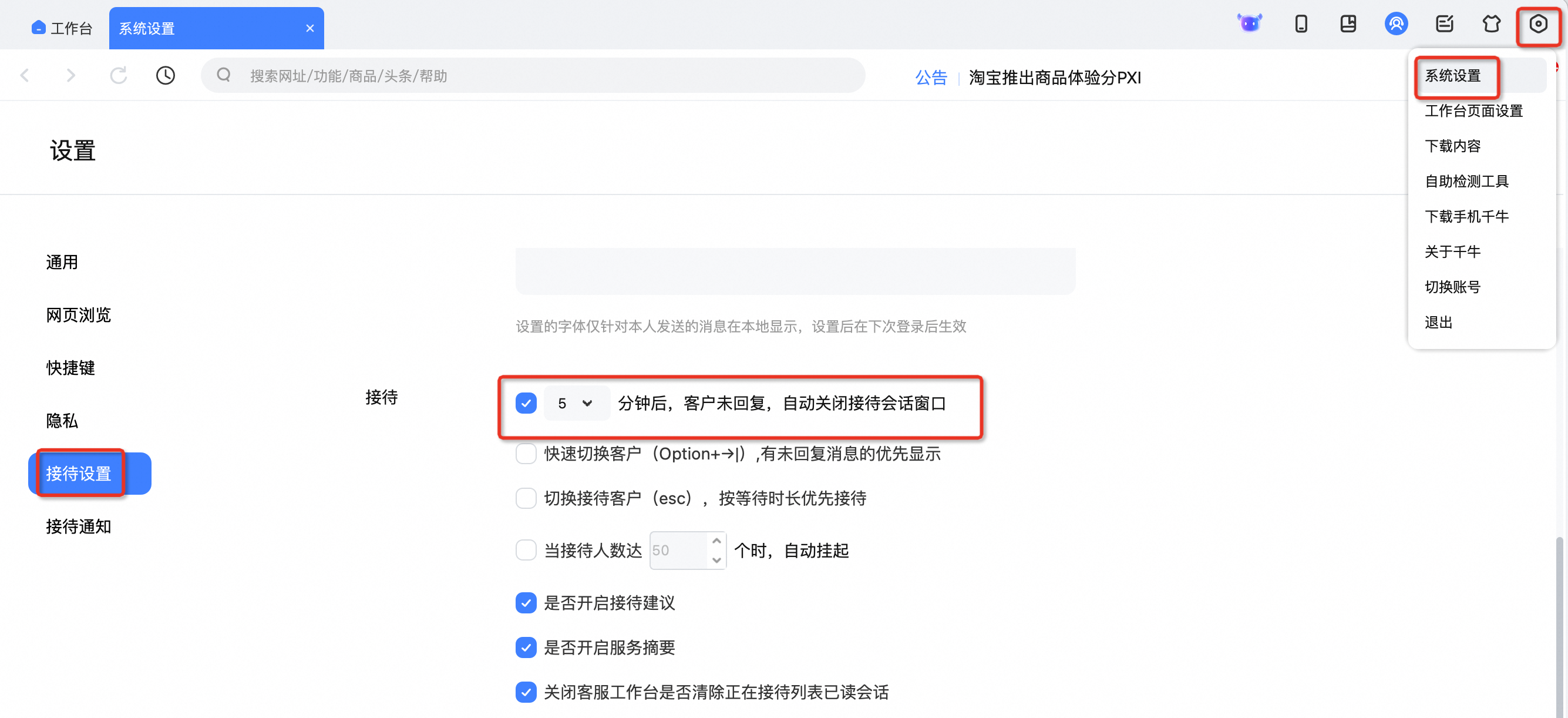Open 下载内容 from the menu
1568x718 pixels.
pos(1452,146)
